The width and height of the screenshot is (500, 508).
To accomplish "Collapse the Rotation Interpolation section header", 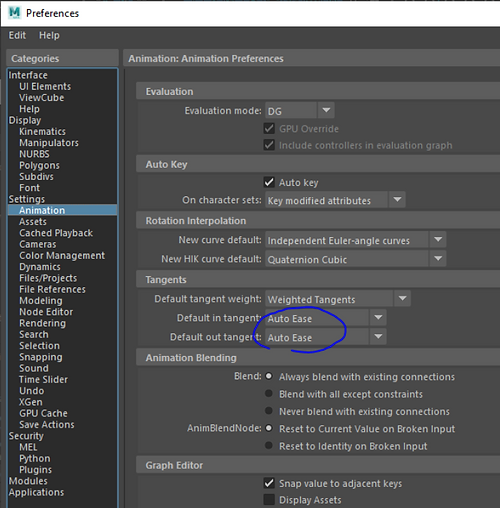I will 318,221.
